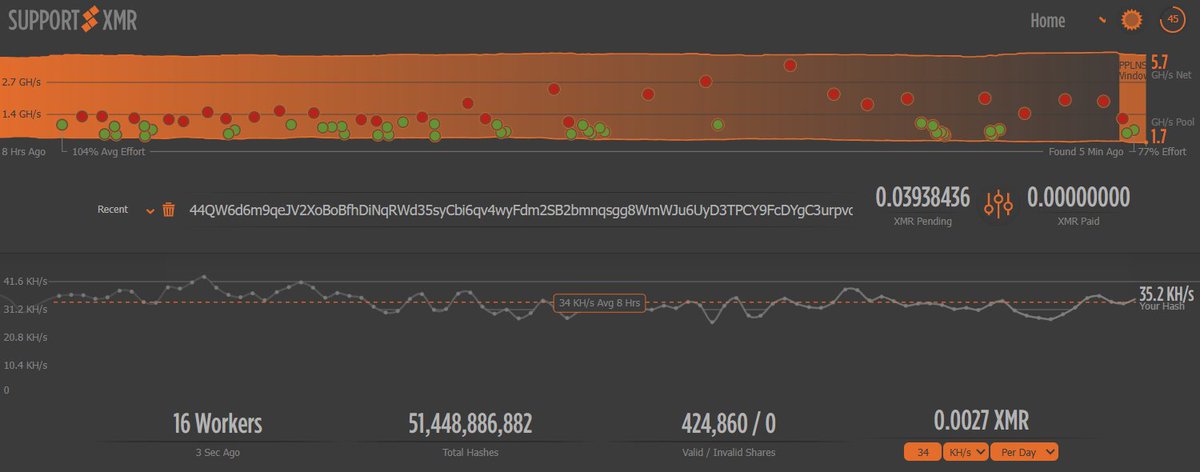
Task: Click the 0.00000000 XMR Paid value
Action: (1078, 197)
